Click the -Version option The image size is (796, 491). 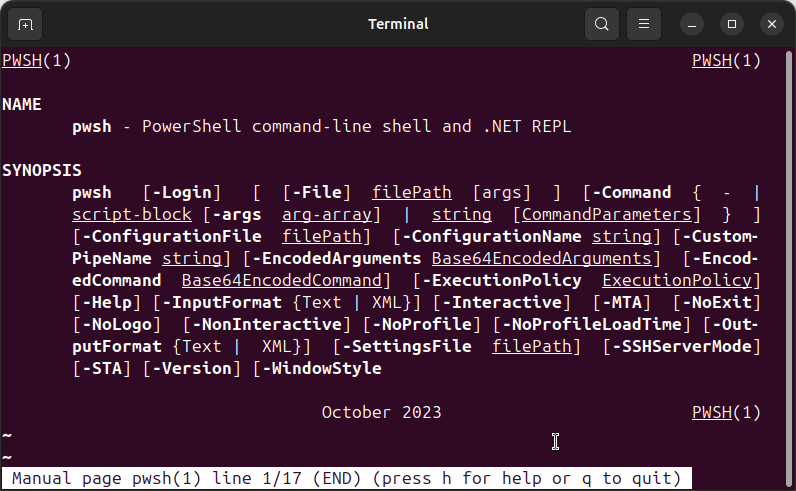(x=191, y=368)
